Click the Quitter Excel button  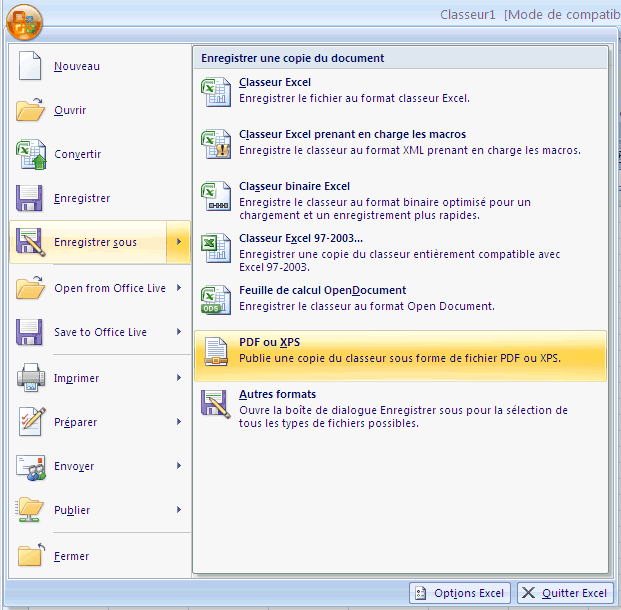[x=565, y=593]
